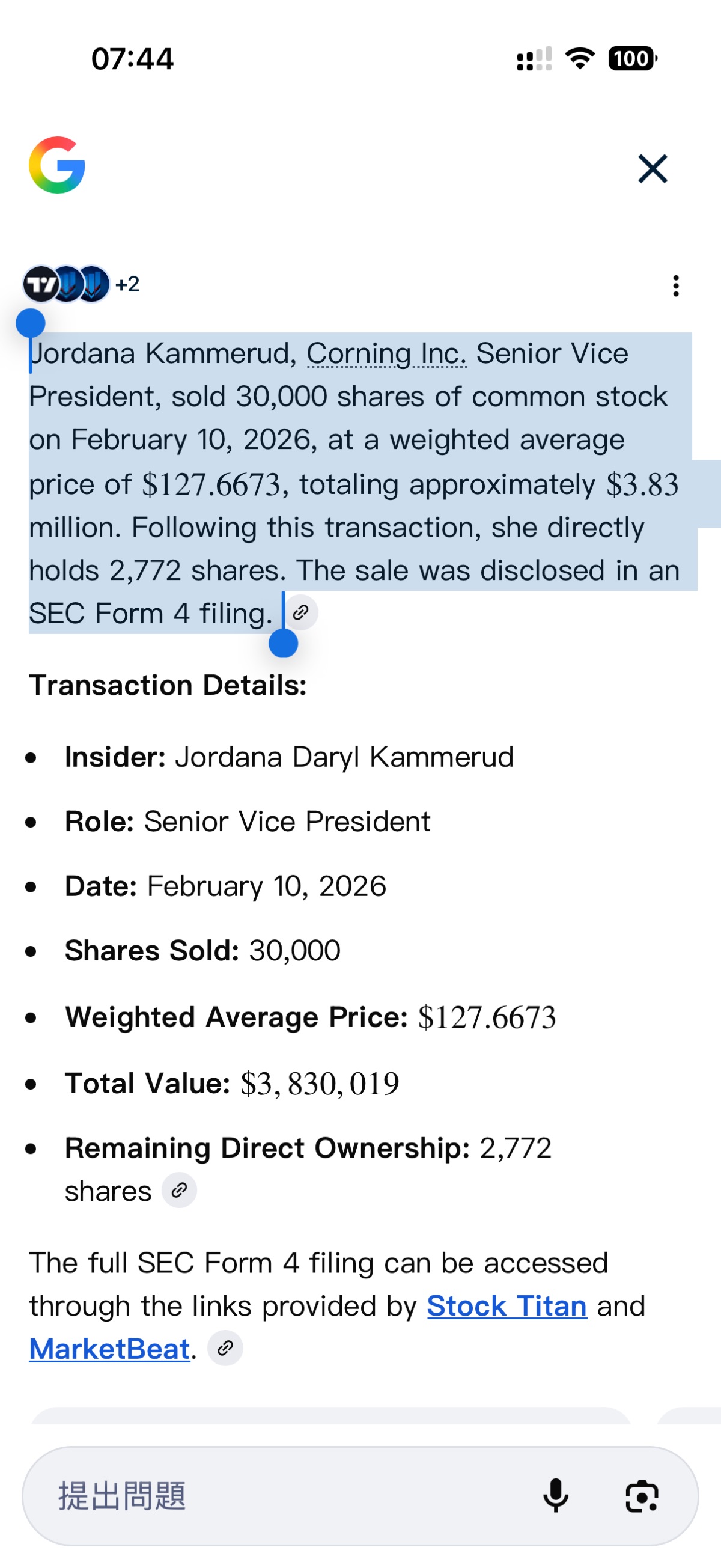The height and width of the screenshot is (1568, 721).
Task: Open the three-dot more options menu
Action: pos(675,285)
